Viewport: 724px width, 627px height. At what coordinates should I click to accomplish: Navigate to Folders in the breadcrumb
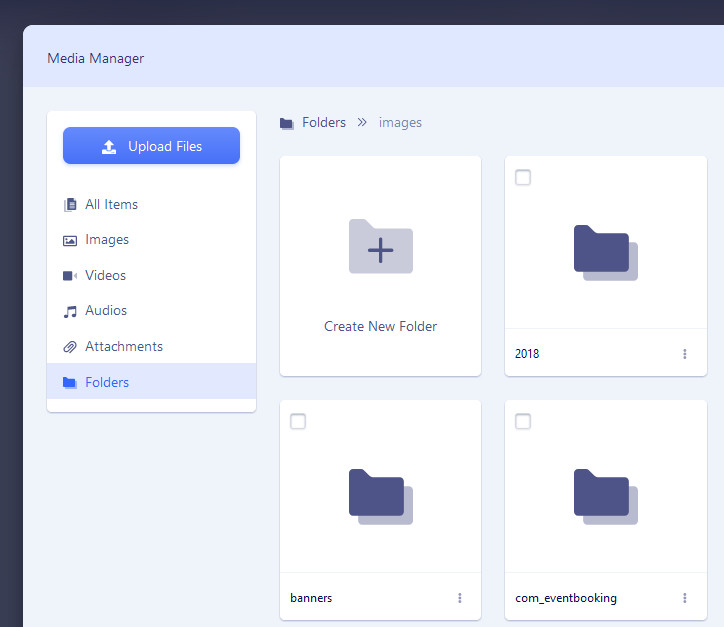[324, 123]
